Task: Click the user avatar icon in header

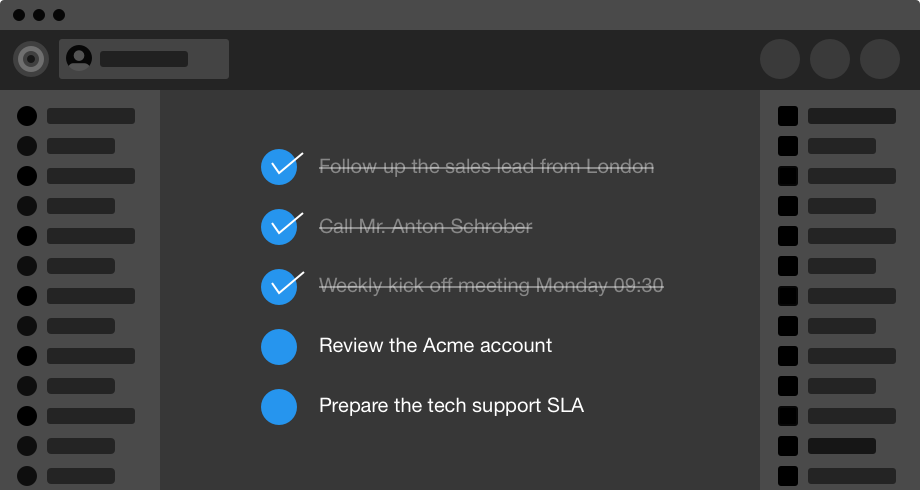Action: tap(78, 59)
